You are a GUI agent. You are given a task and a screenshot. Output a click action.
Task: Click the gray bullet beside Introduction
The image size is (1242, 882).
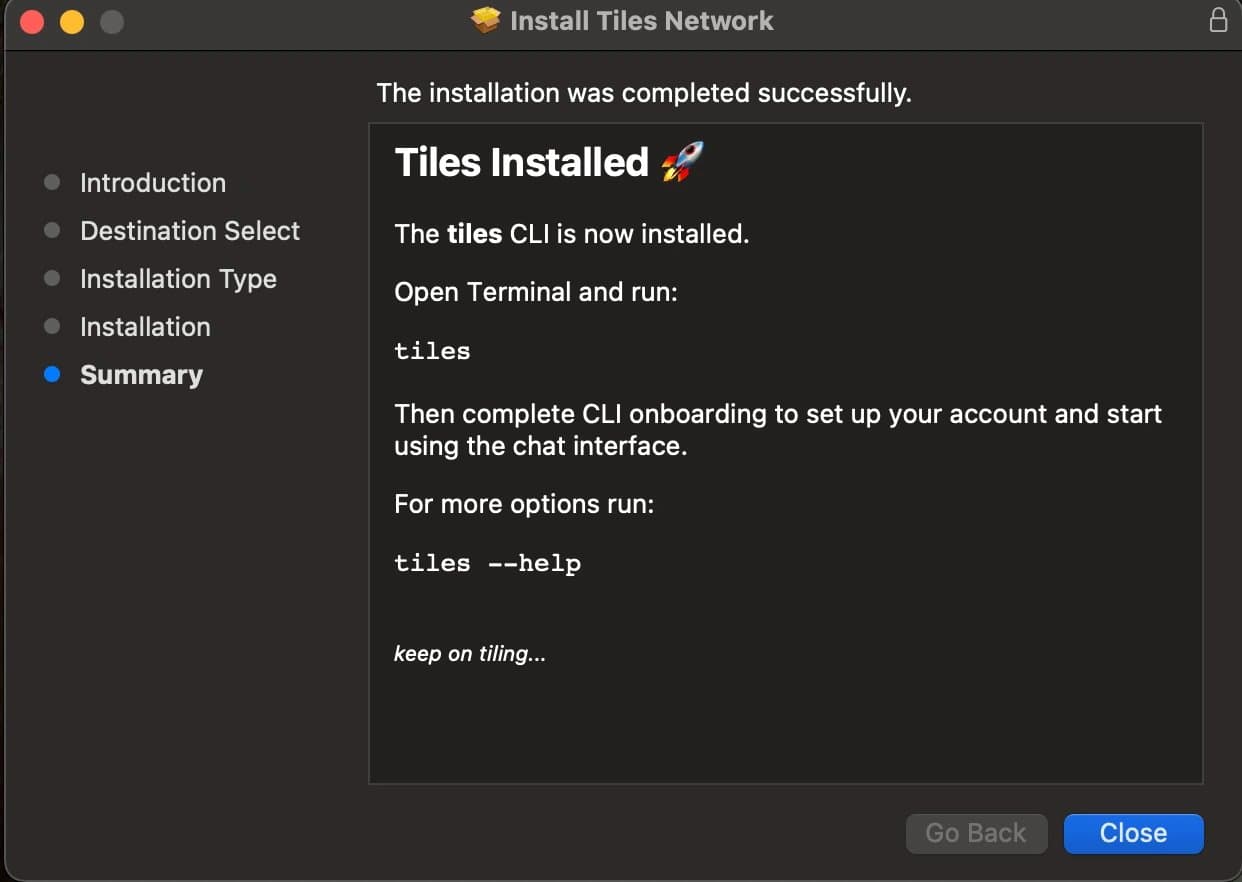(53, 183)
